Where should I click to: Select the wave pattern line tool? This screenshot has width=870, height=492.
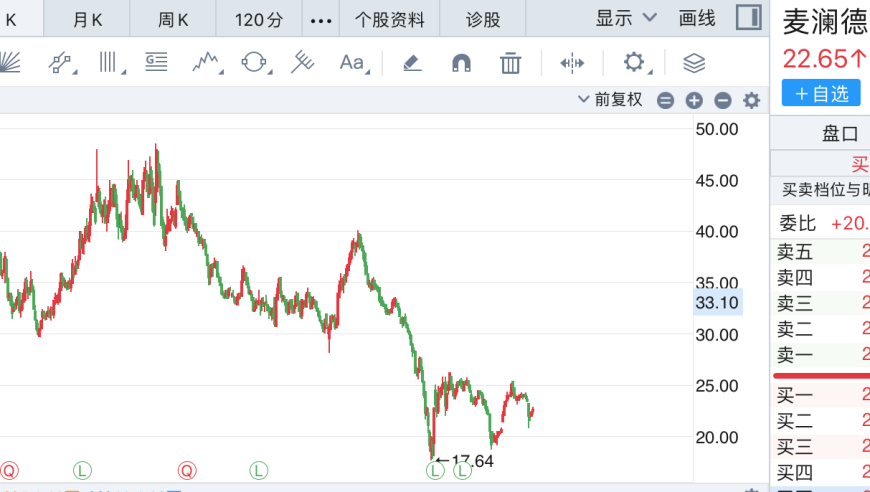[207, 63]
